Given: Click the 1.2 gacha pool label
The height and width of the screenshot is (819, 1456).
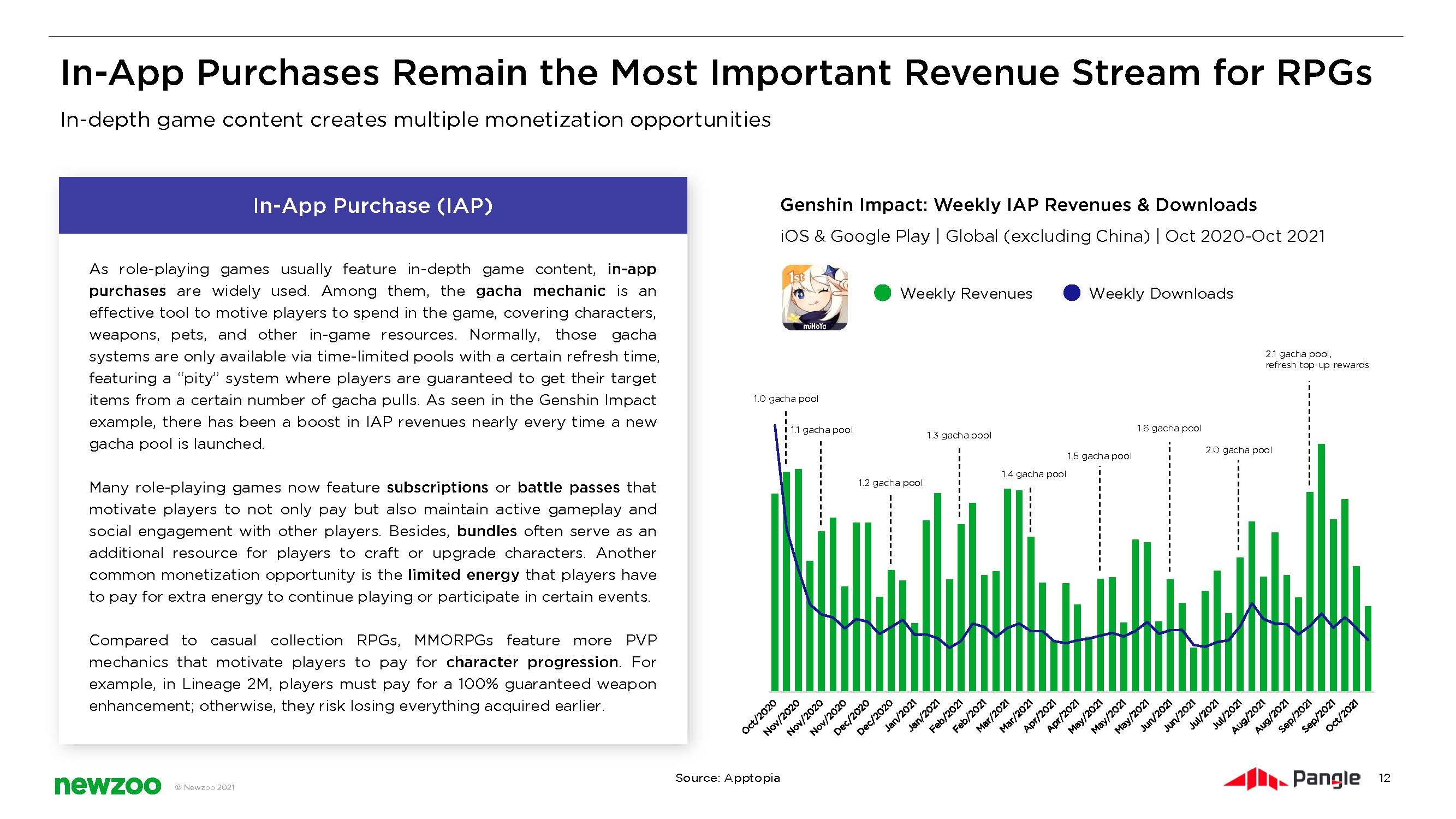Looking at the screenshot, I should pos(890,483).
